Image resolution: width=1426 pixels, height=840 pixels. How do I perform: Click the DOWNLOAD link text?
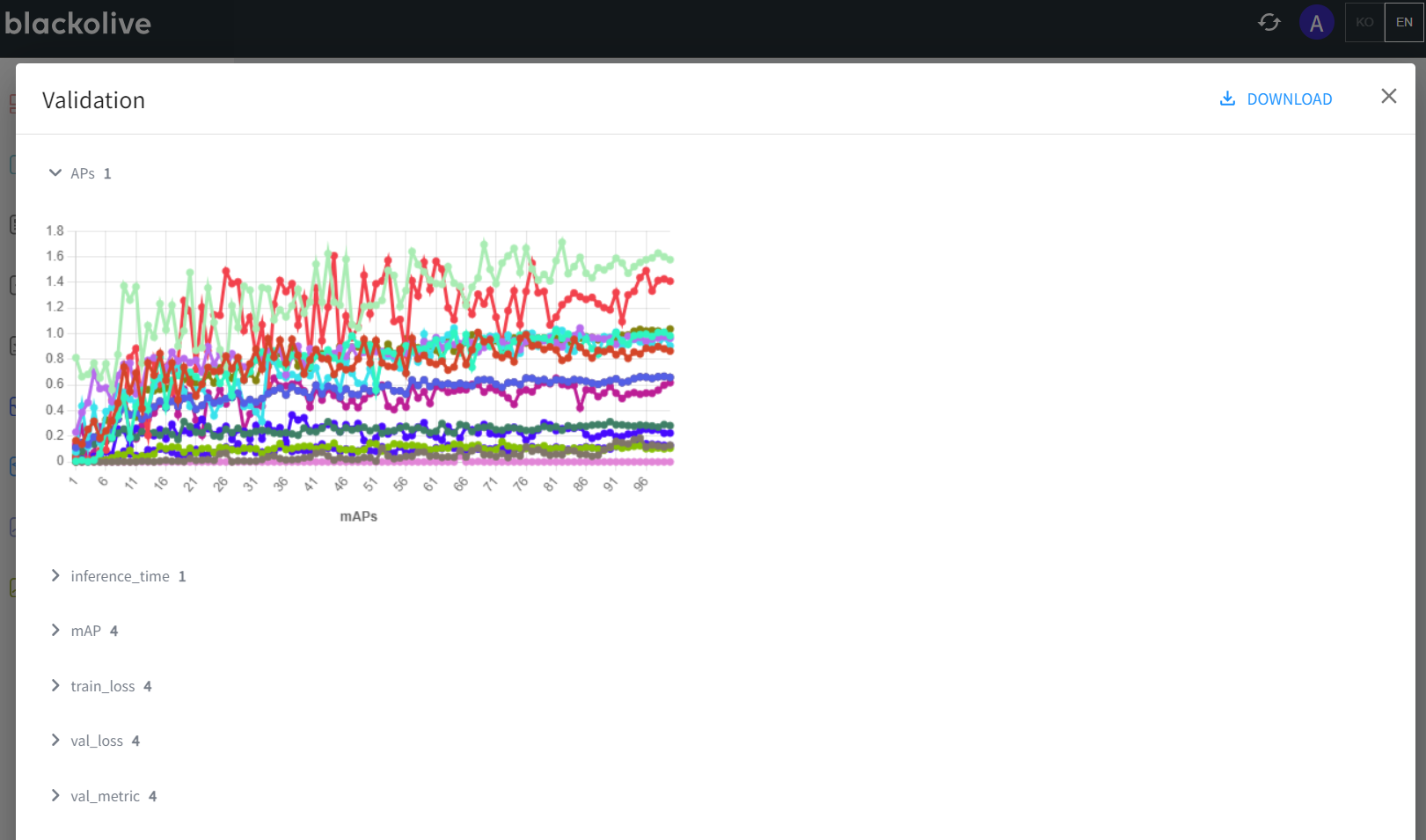1289,99
